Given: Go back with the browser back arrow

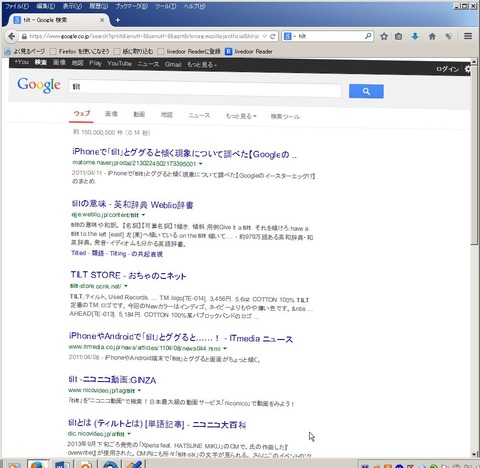Looking at the screenshot, I should pyautogui.click(x=11, y=36).
